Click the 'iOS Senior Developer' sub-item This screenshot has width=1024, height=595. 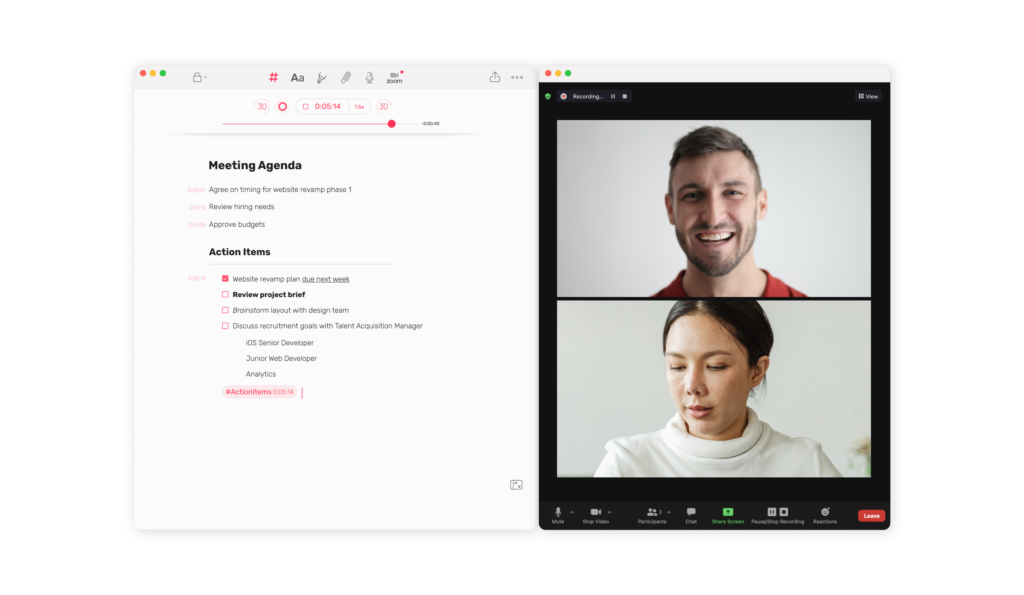[280, 343]
